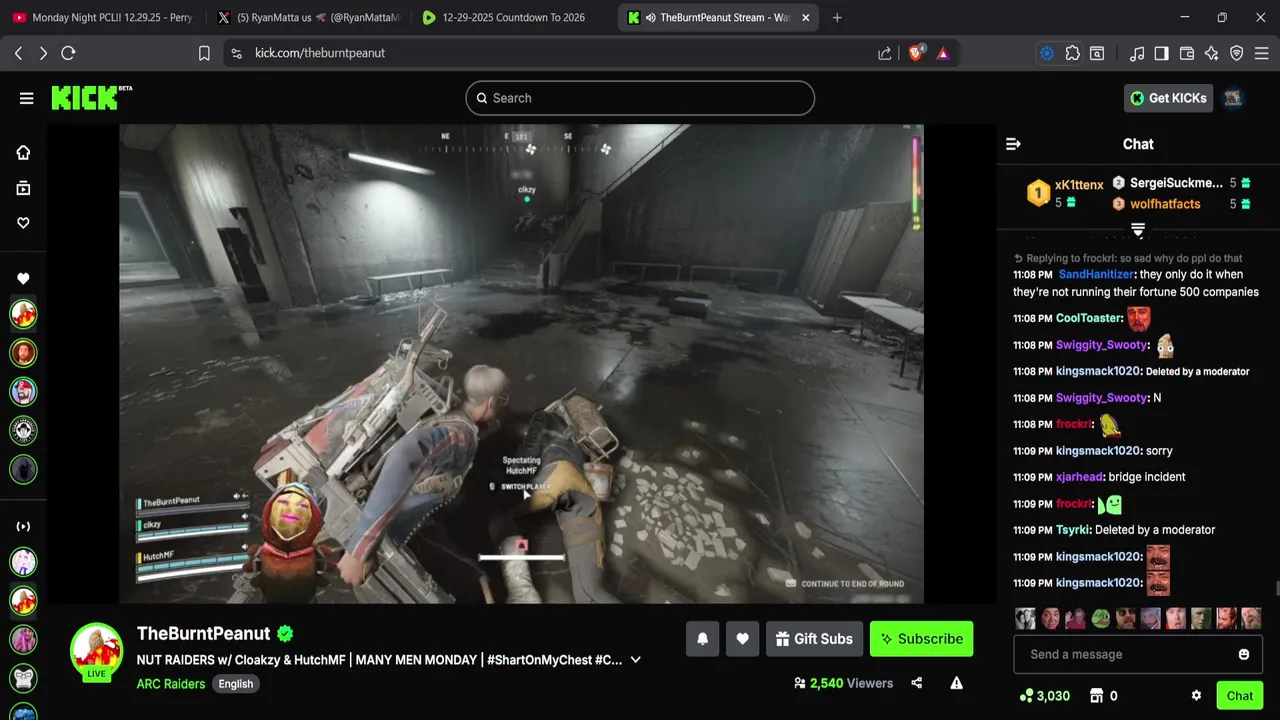Reload the page
Viewport: 1280px width, 720px height.
pos(68,53)
